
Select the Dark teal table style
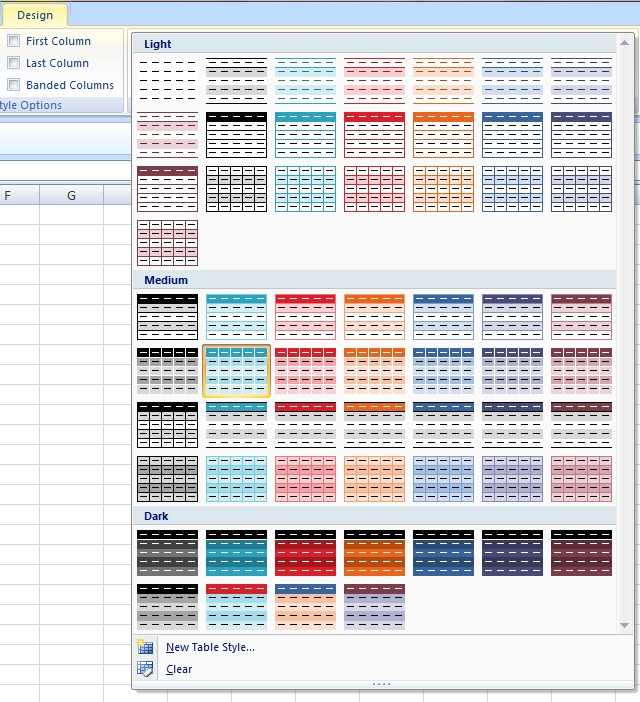pos(236,553)
